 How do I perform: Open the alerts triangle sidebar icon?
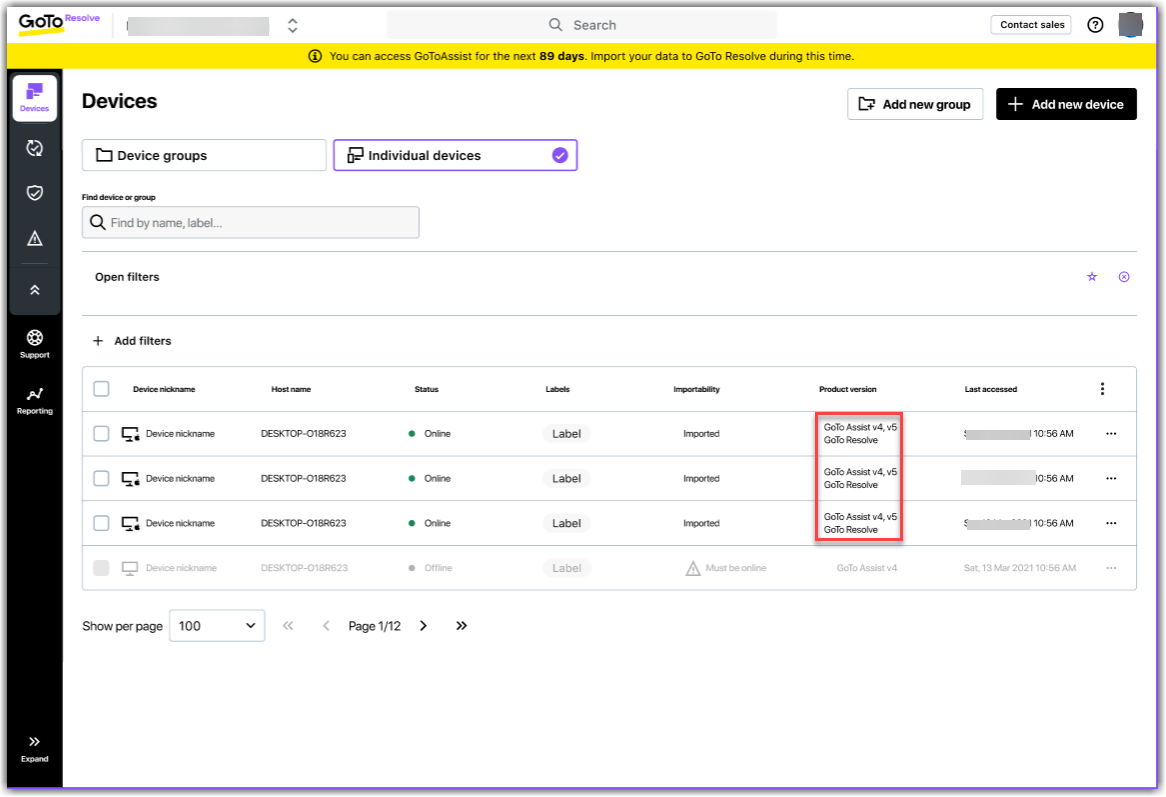click(x=34, y=238)
